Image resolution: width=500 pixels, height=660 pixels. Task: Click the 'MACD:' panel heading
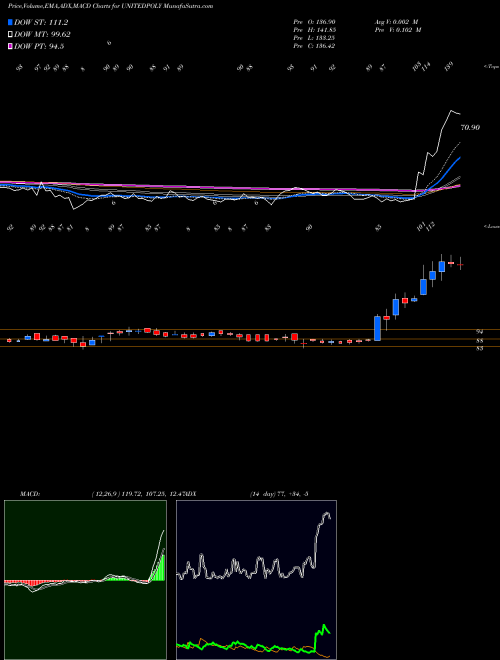coord(30,494)
